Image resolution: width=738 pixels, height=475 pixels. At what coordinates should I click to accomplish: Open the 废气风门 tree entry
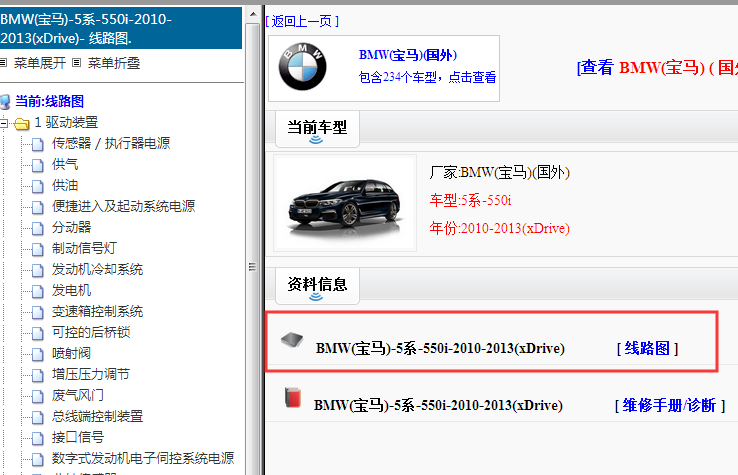[77, 395]
